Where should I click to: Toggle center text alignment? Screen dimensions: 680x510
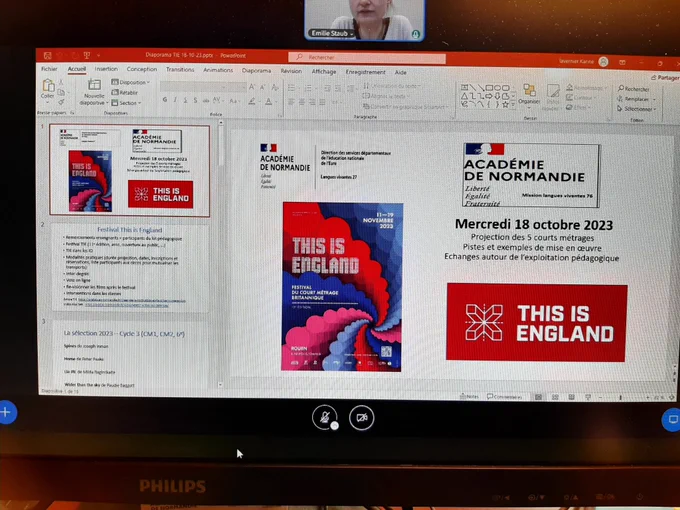(x=302, y=102)
